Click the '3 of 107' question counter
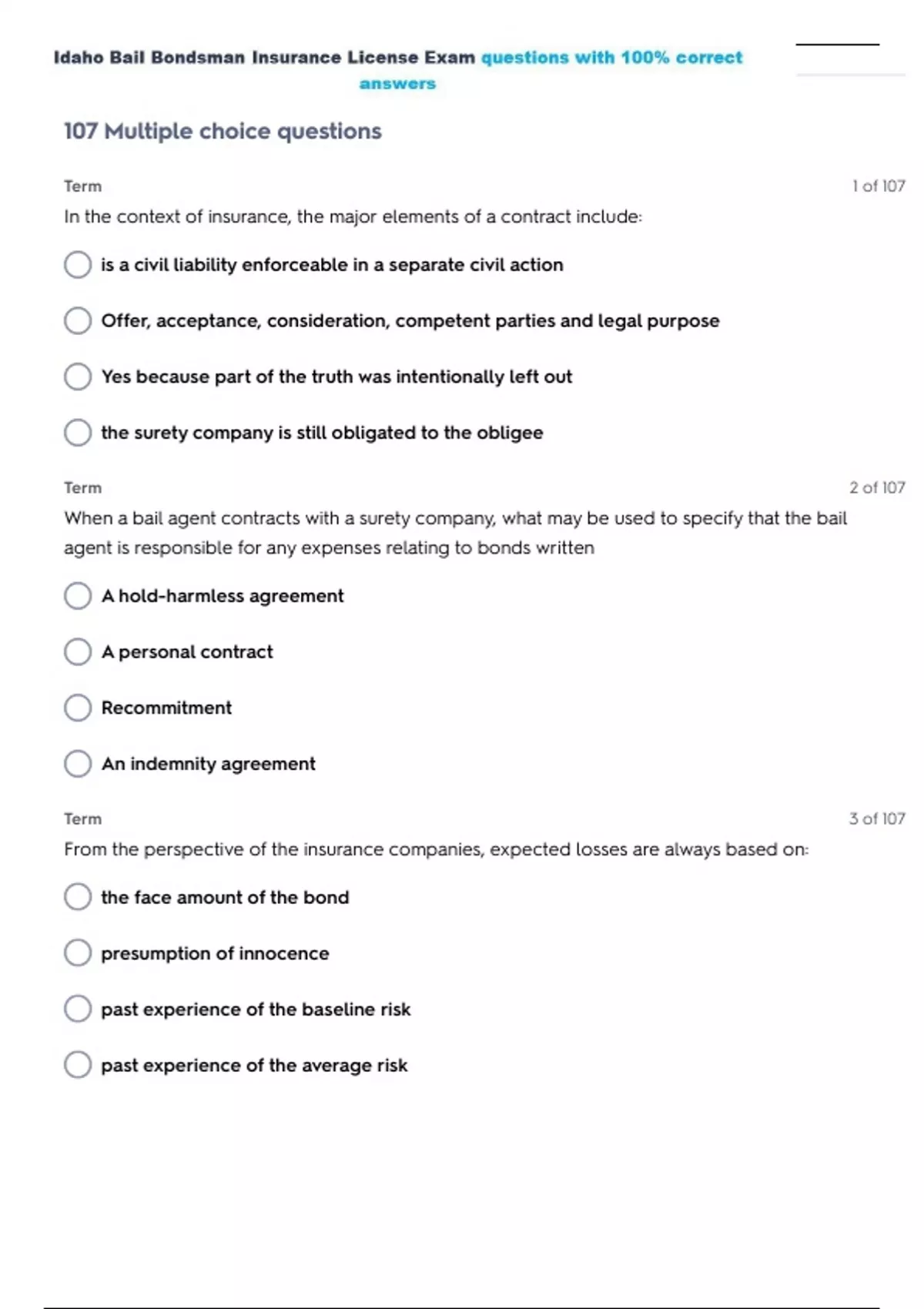The image size is (924, 1309). point(877,819)
